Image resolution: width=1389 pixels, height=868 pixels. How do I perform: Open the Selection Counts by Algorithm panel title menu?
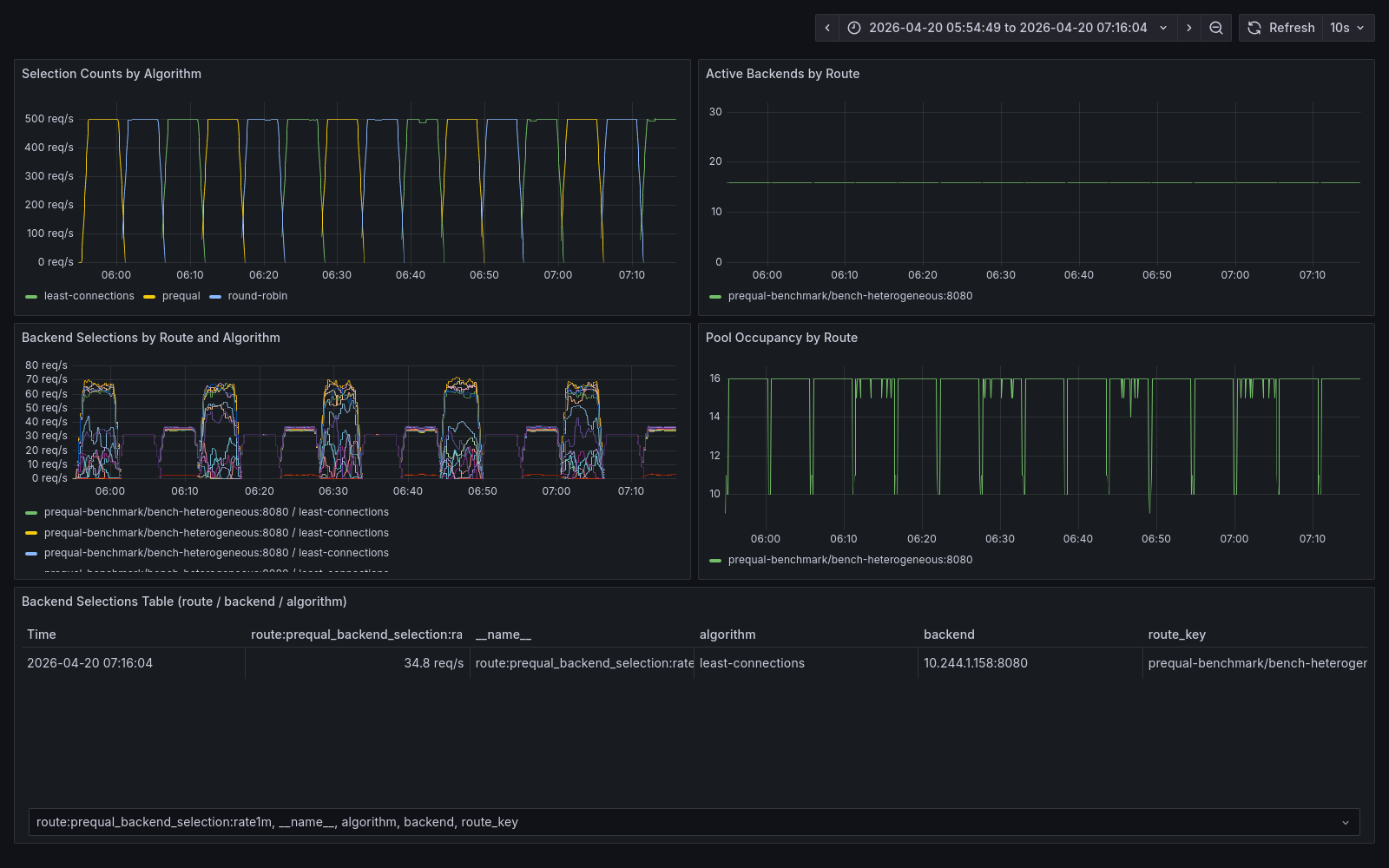111,74
